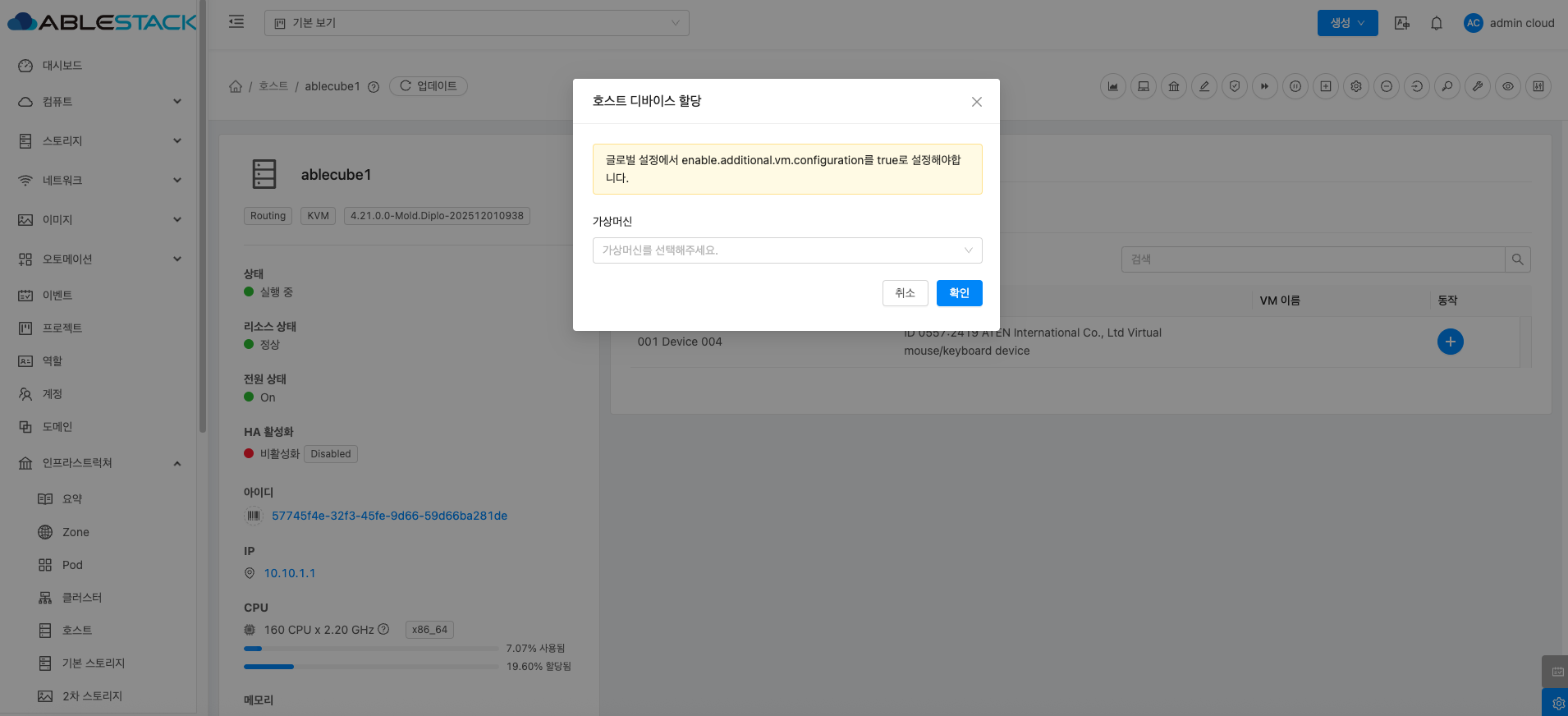Click the 취소 cancel button
This screenshot has width=1568, height=716.
[x=905, y=293]
